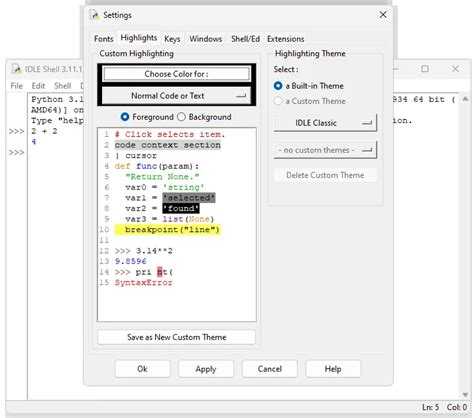Screen dimensions: 474x418
Task: Open the IDLE Classic theme dropdown
Action: pyautogui.click(x=325, y=123)
